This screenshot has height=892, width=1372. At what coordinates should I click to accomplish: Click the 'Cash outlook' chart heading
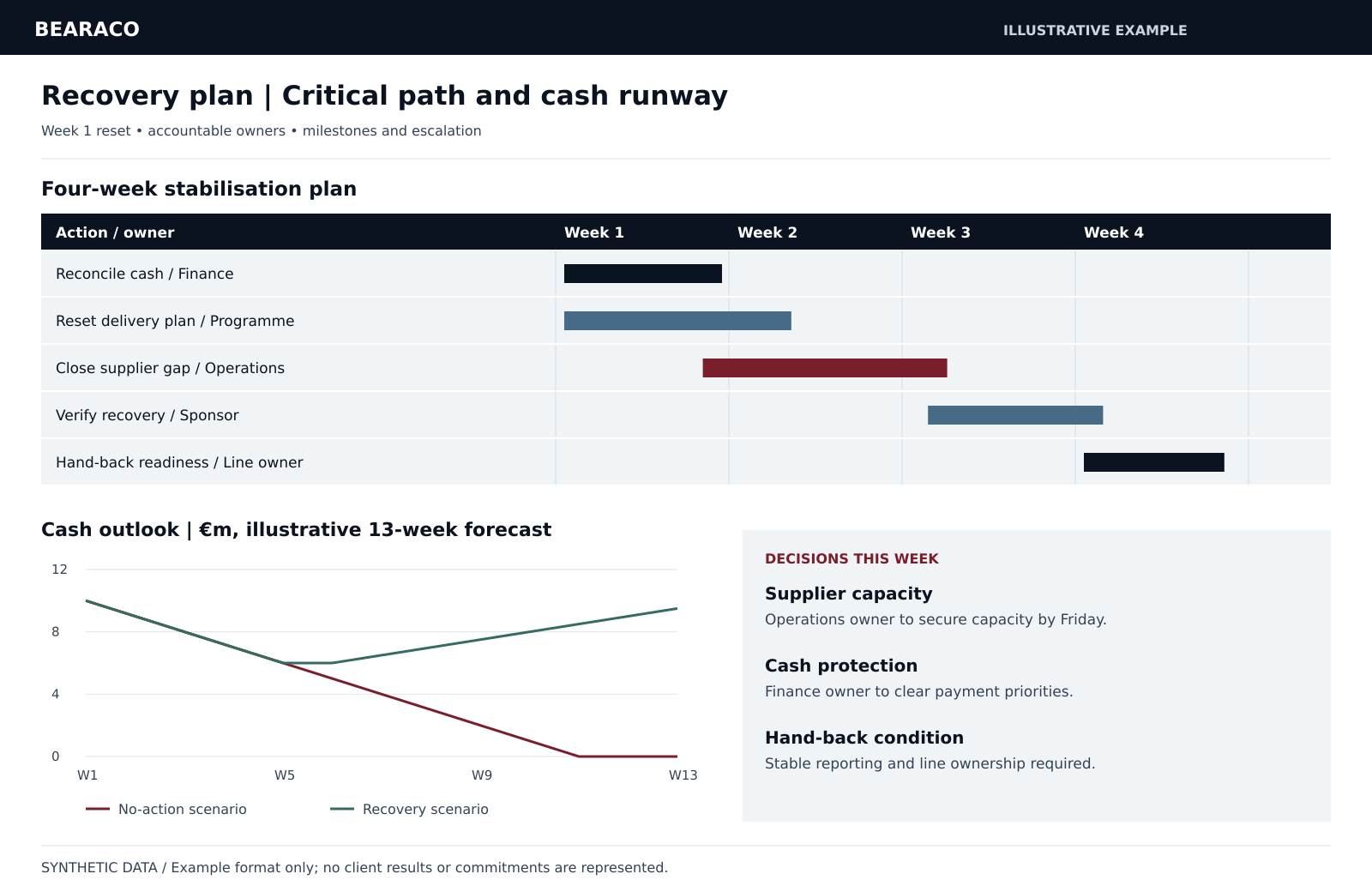(x=296, y=530)
